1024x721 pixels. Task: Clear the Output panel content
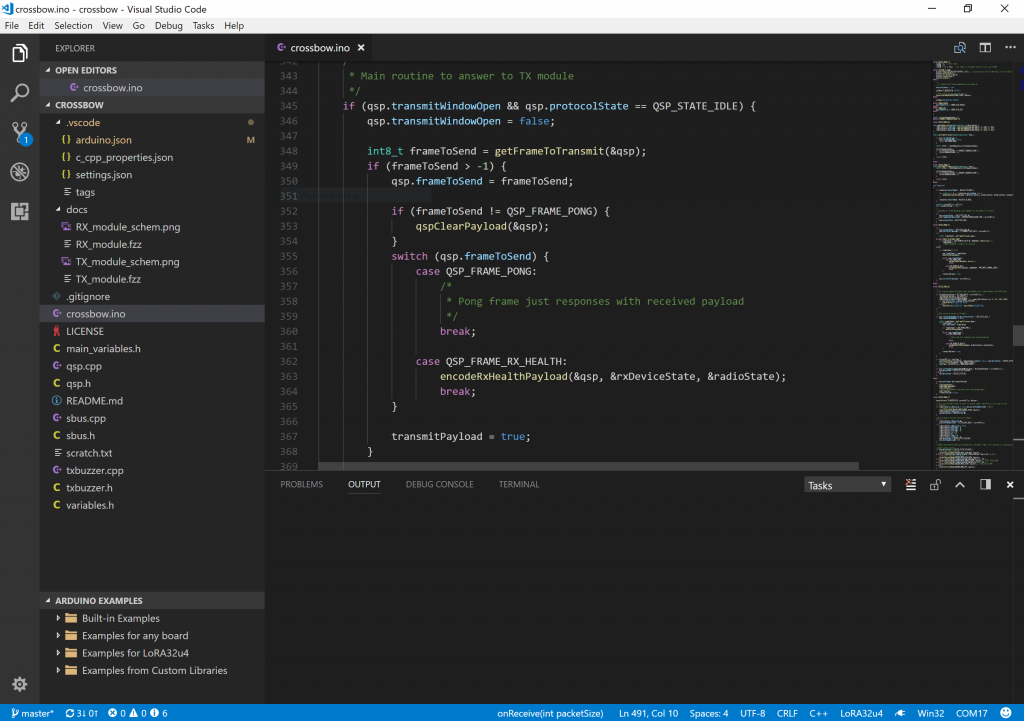point(910,485)
